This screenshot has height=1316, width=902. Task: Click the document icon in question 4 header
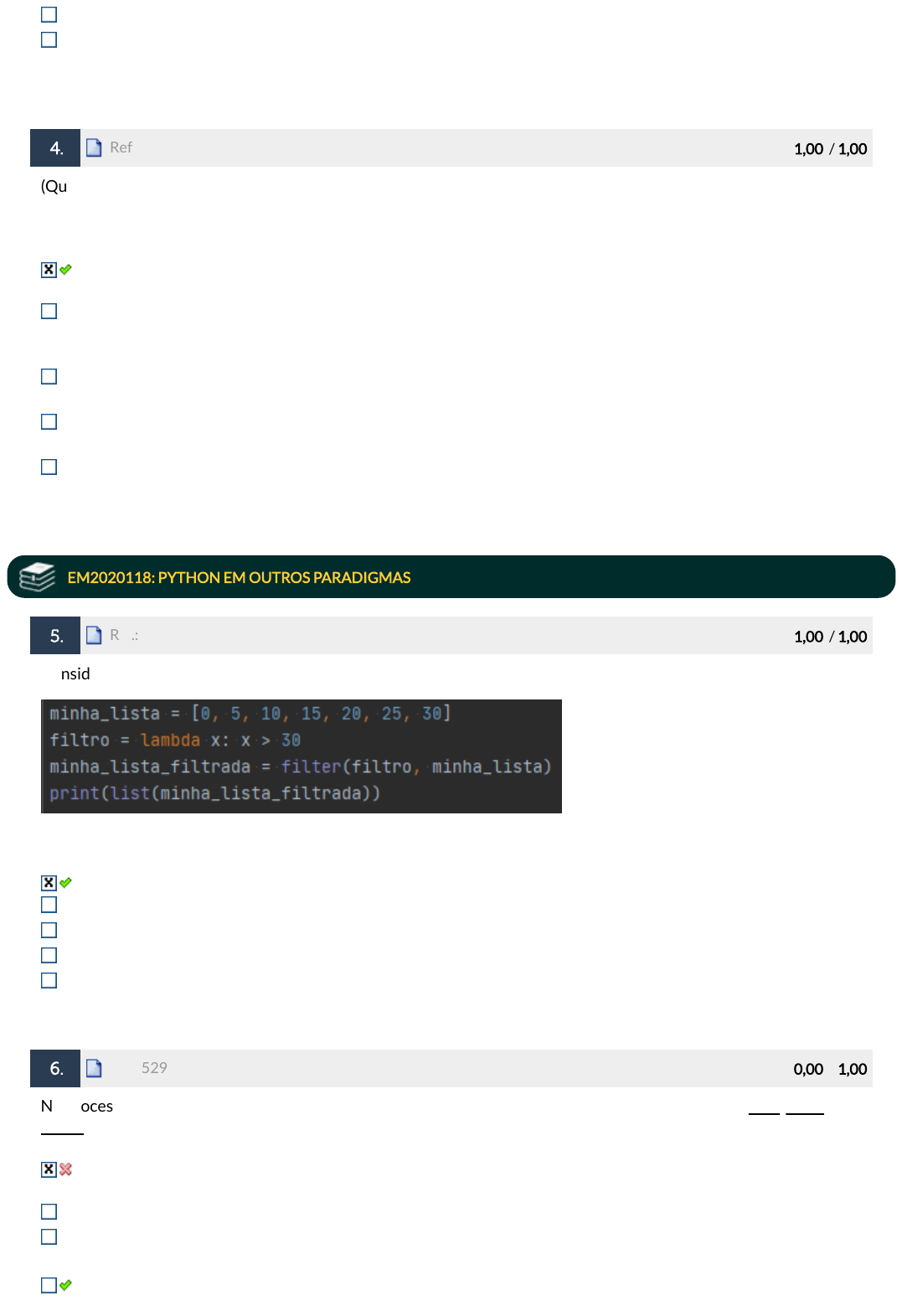[94, 148]
